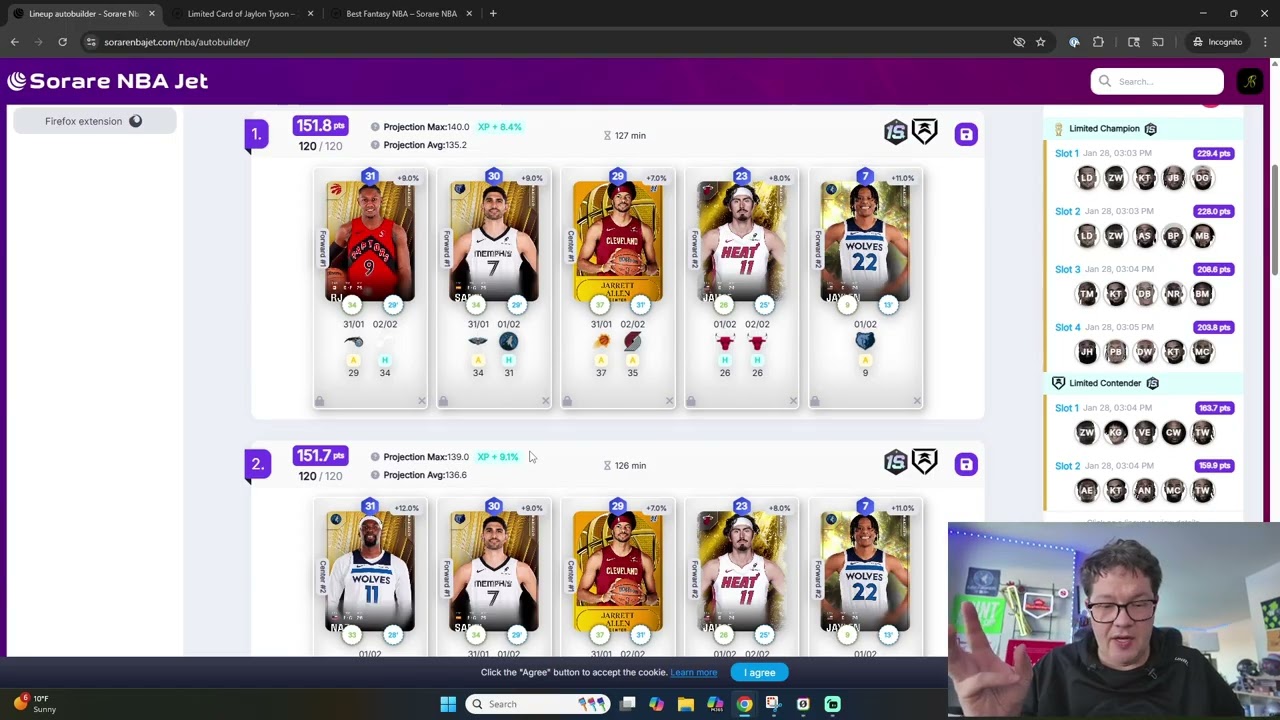Open Limited Champion Slot 3 lineup
The height and width of the screenshot is (720, 1280).
[1144, 285]
